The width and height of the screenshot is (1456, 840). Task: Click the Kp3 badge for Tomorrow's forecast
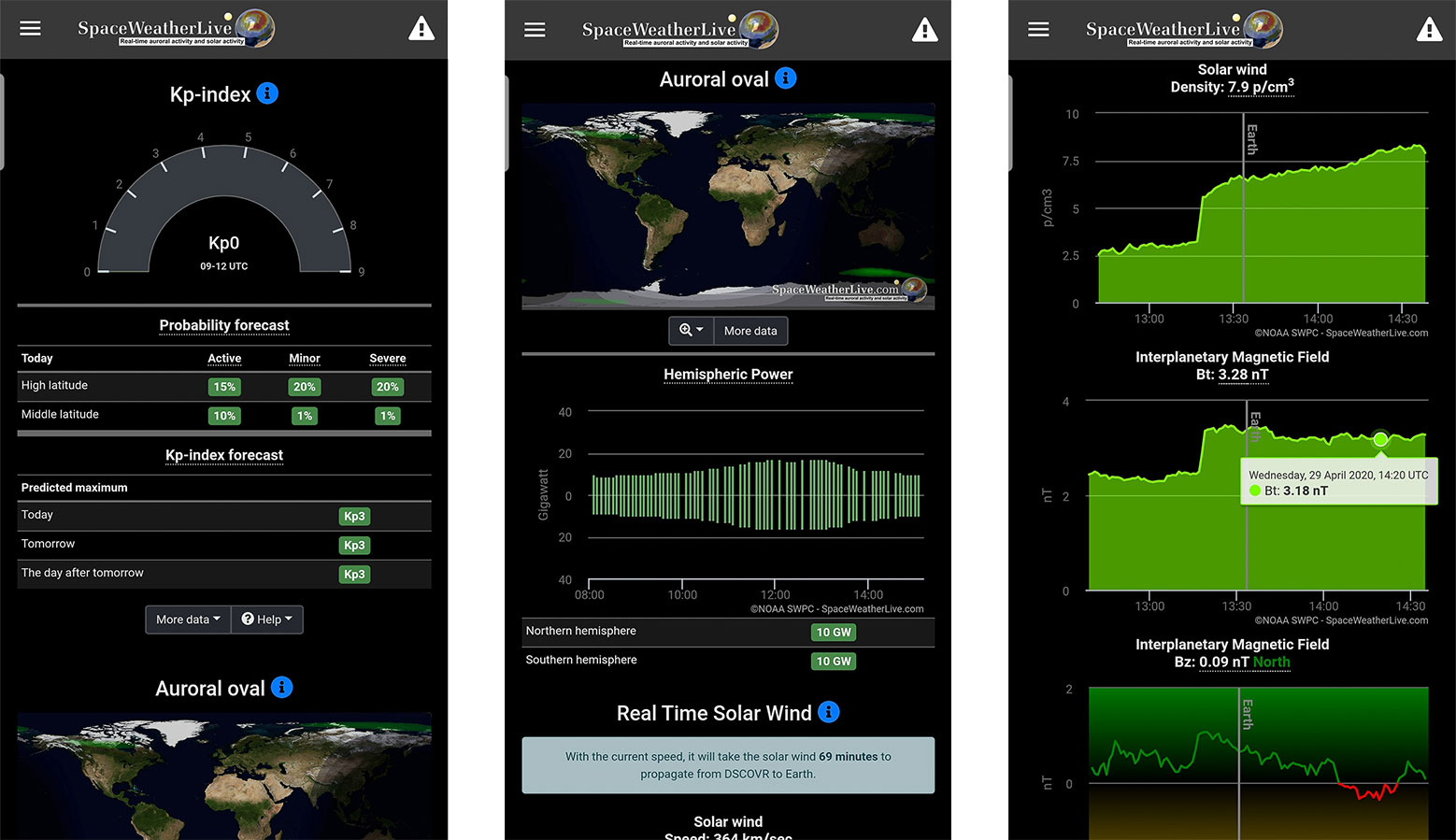(x=354, y=545)
